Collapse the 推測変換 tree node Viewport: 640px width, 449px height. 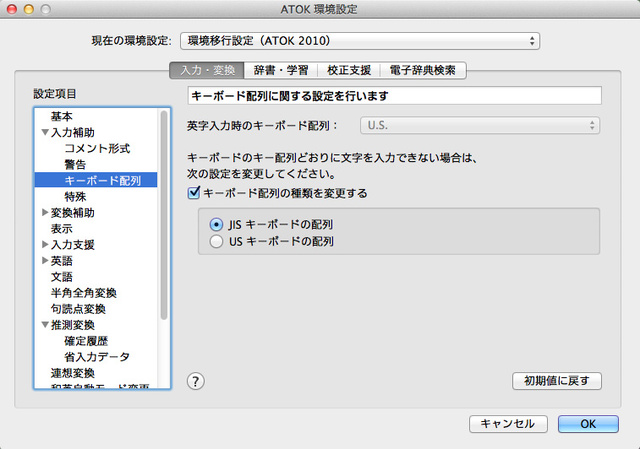(x=45, y=325)
